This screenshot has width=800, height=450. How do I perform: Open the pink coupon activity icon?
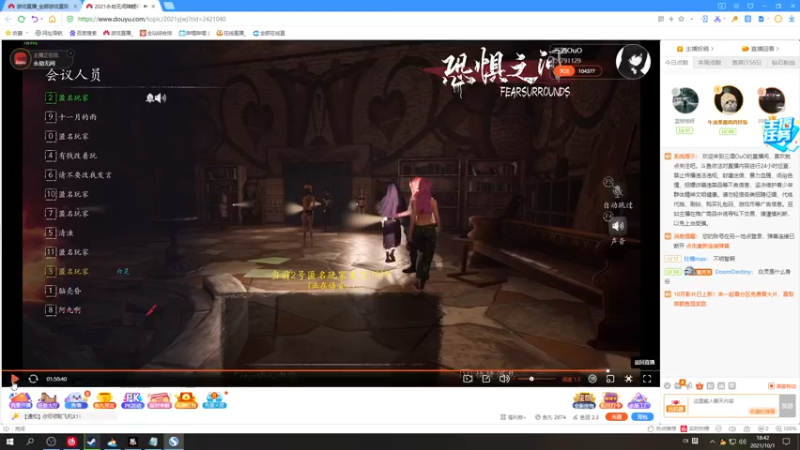tap(159, 401)
